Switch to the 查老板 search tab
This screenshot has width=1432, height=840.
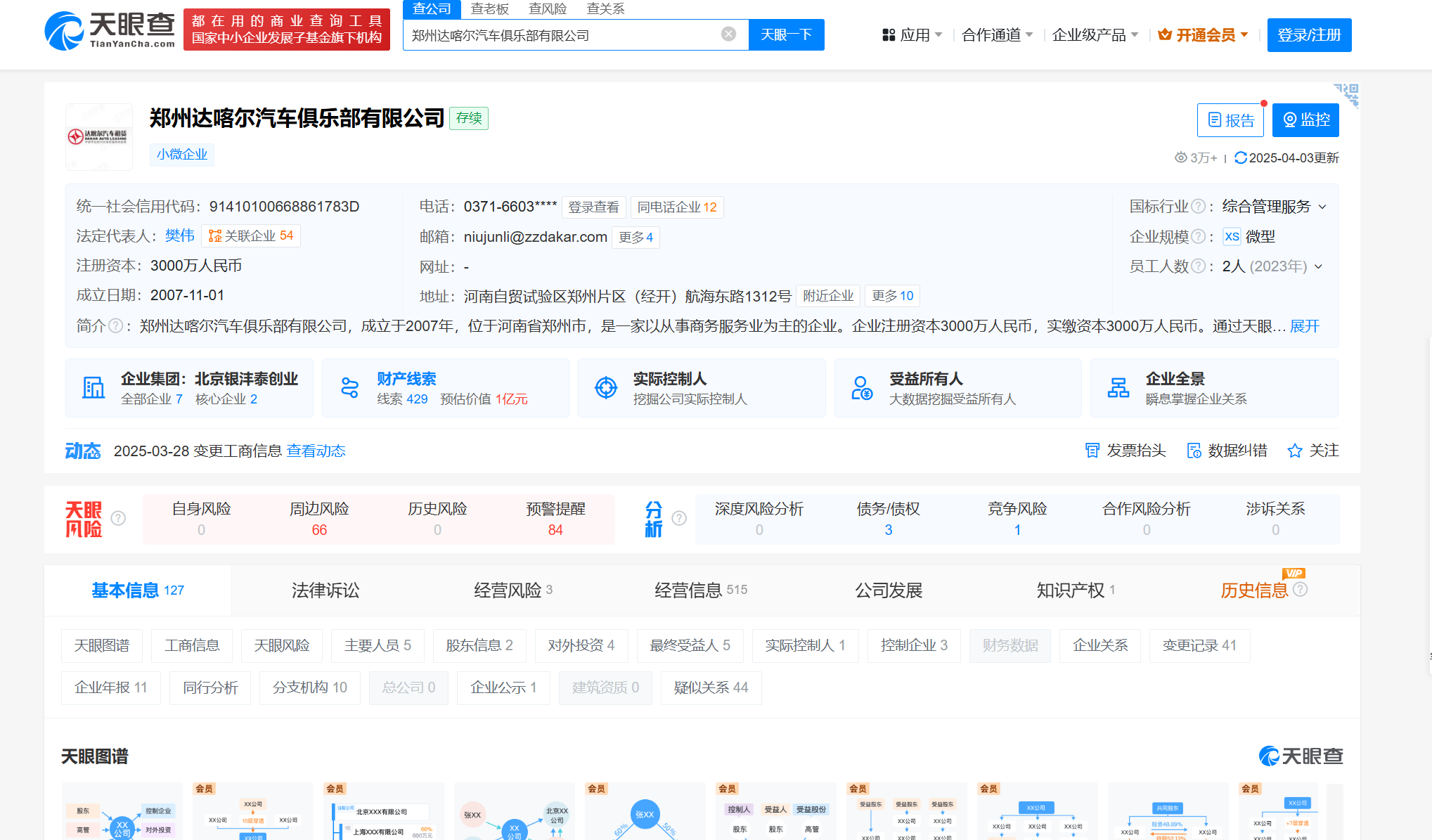[489, 8]
